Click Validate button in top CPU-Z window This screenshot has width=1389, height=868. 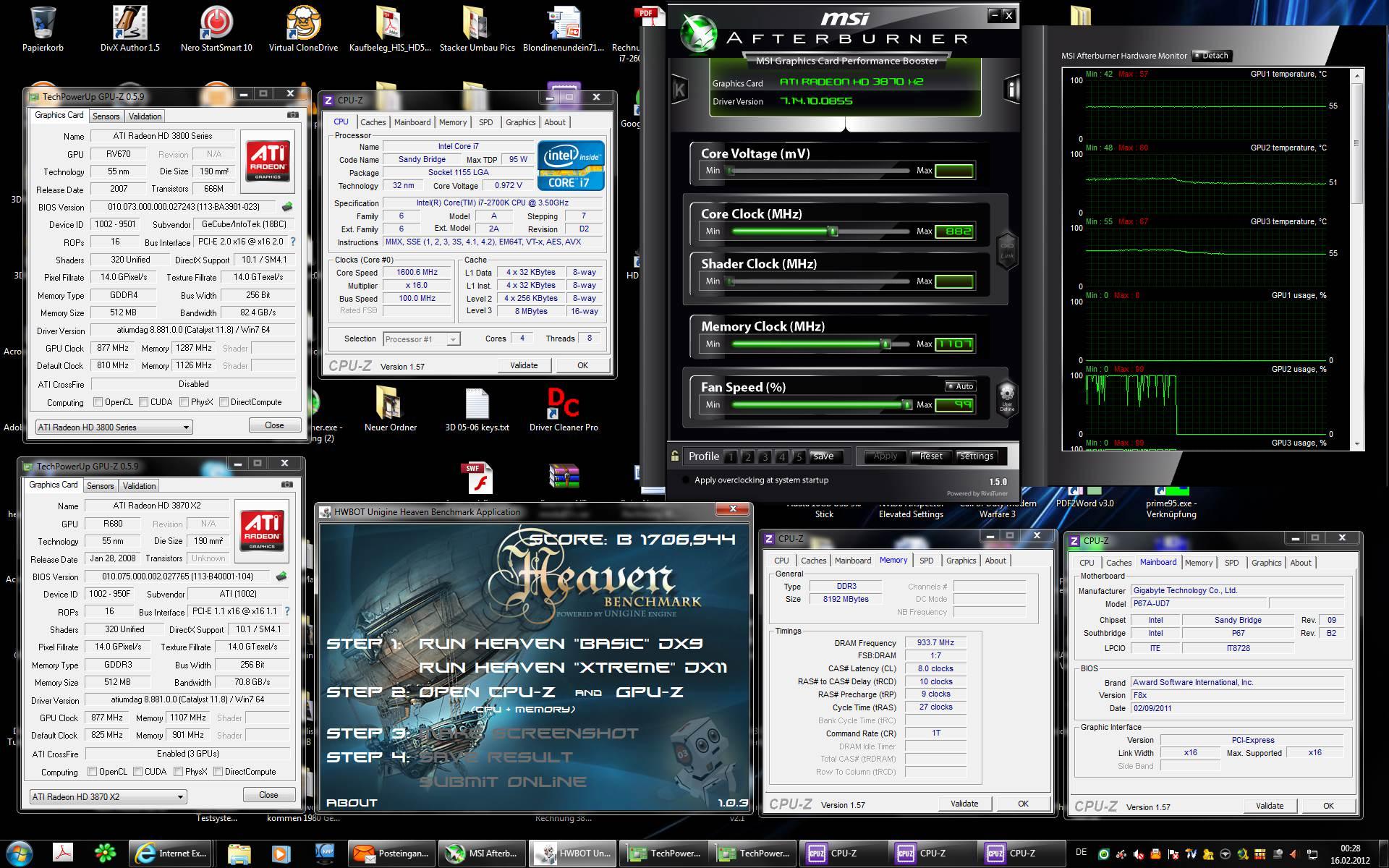[524, 365]
